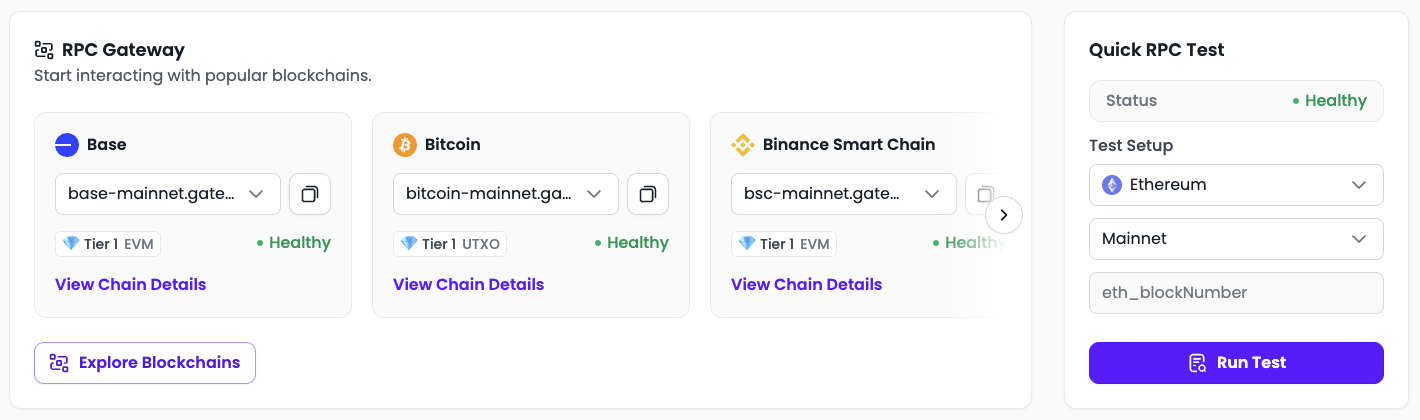Open Binance Smart Chain details link
This screenshot has height=420, width=1420.
807,284
